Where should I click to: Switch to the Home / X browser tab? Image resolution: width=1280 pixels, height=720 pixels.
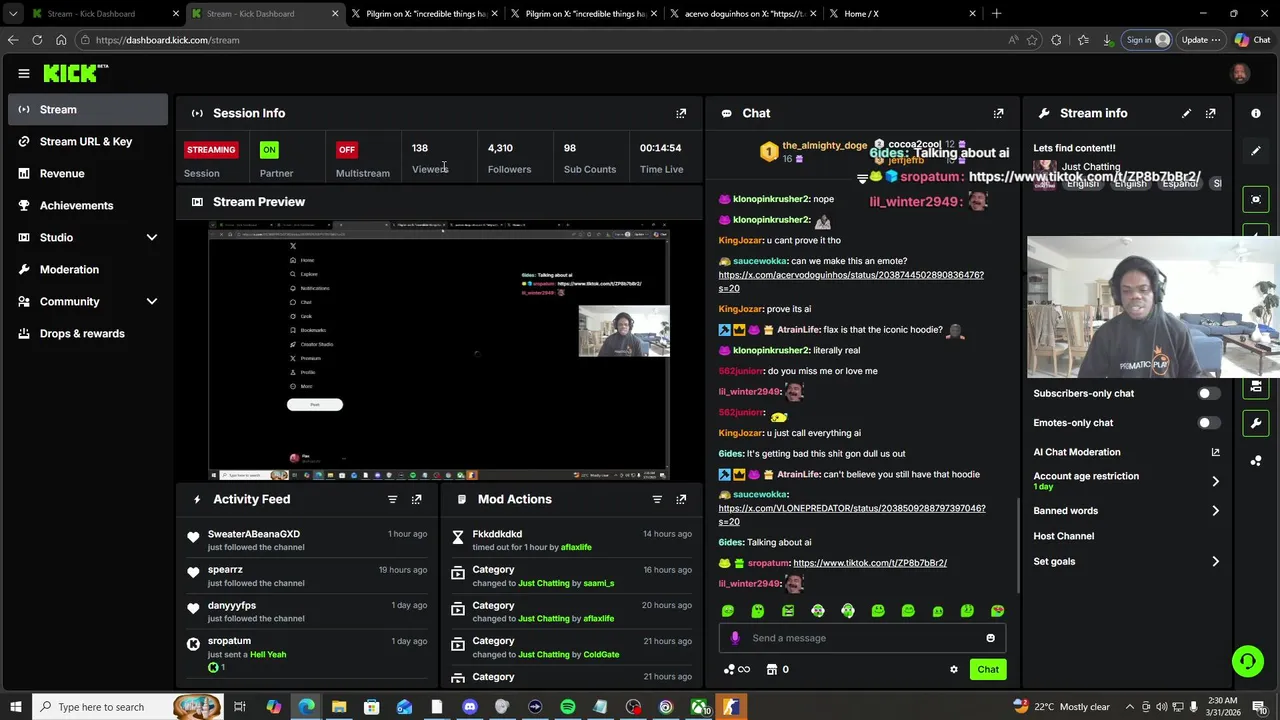(903, 14)
